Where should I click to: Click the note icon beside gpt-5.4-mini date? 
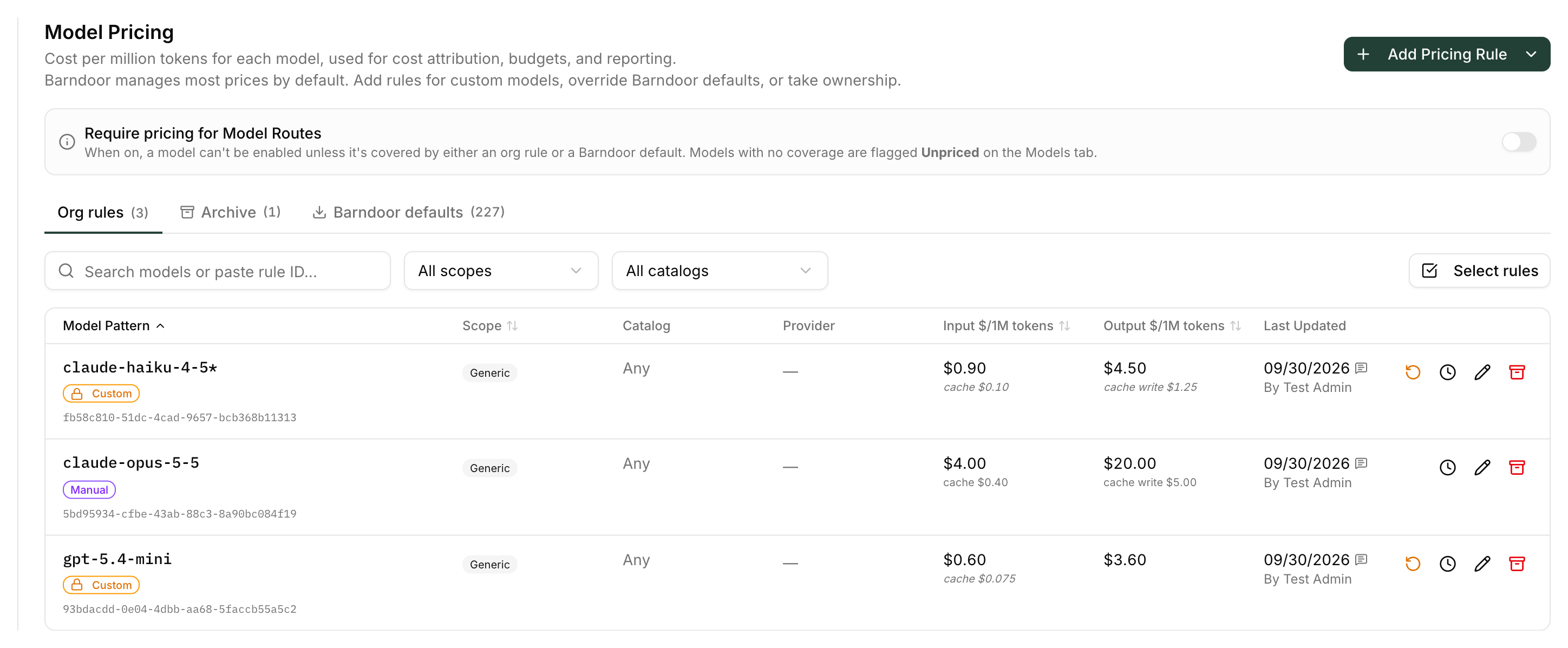click(1361, 559)
